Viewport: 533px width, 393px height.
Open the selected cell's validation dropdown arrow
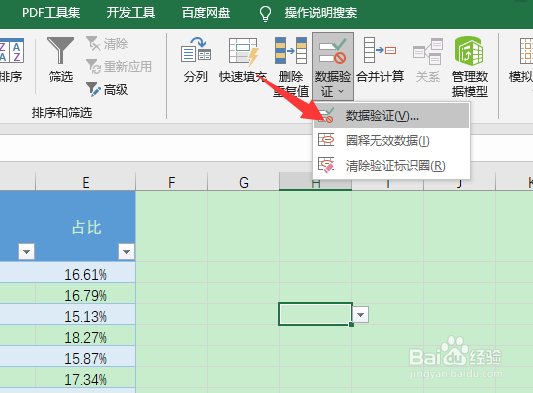pyautogui.click(x=360, y=314)
